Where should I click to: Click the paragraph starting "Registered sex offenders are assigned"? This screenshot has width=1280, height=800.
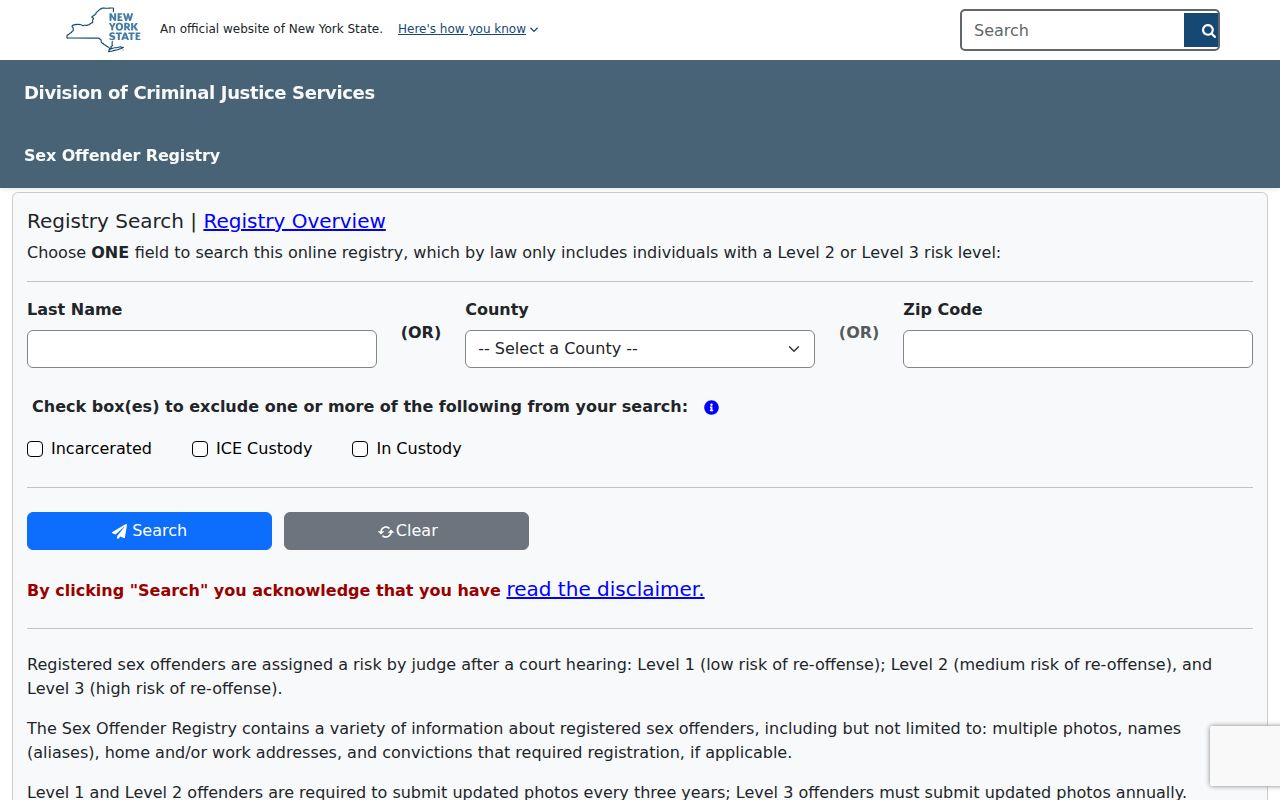coord(620,676)
